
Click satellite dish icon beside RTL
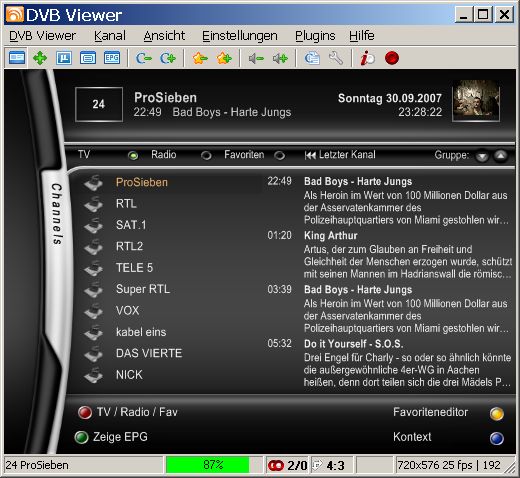[94, 204]
